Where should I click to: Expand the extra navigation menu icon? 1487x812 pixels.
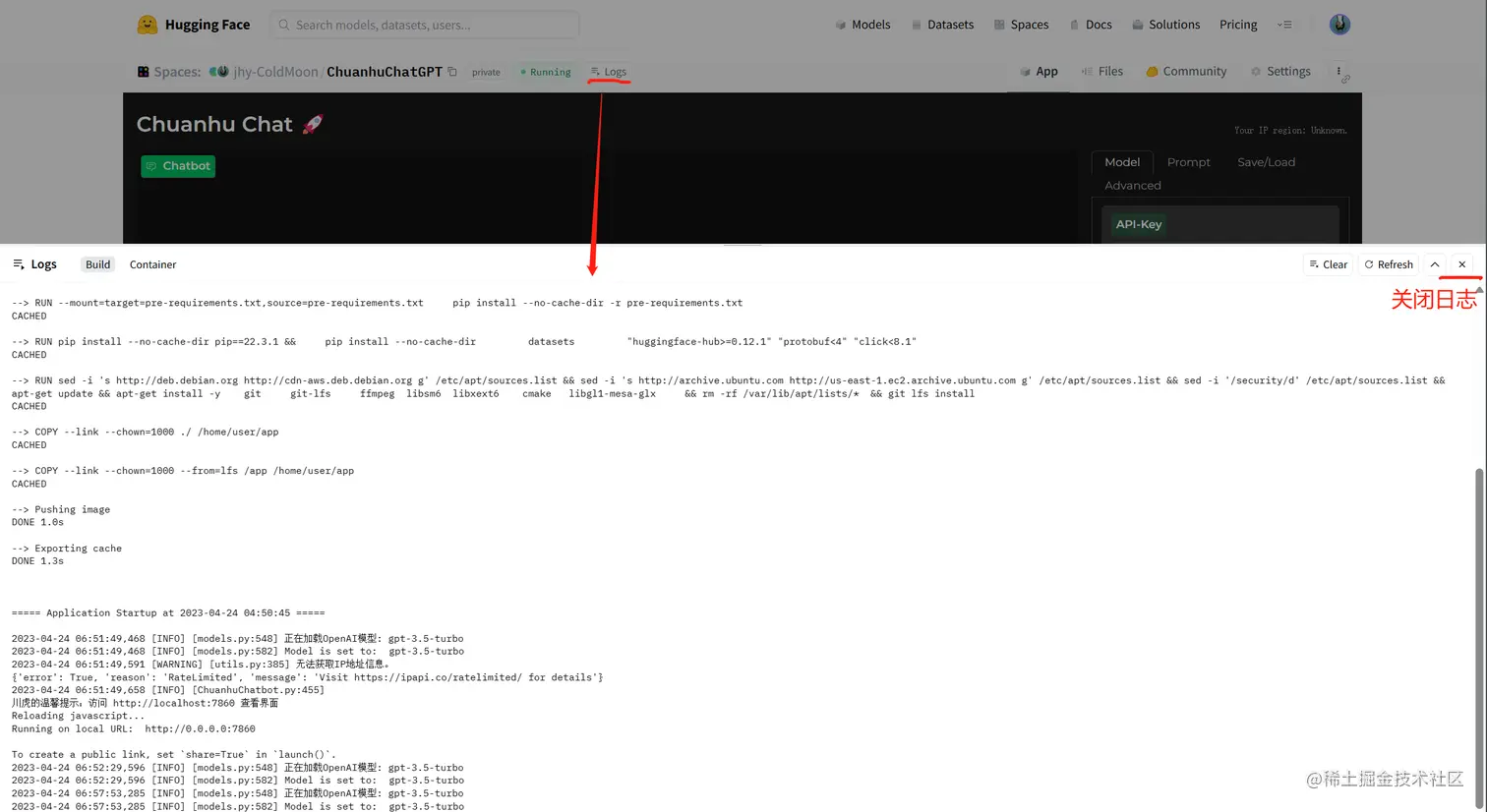(1284, 25)
